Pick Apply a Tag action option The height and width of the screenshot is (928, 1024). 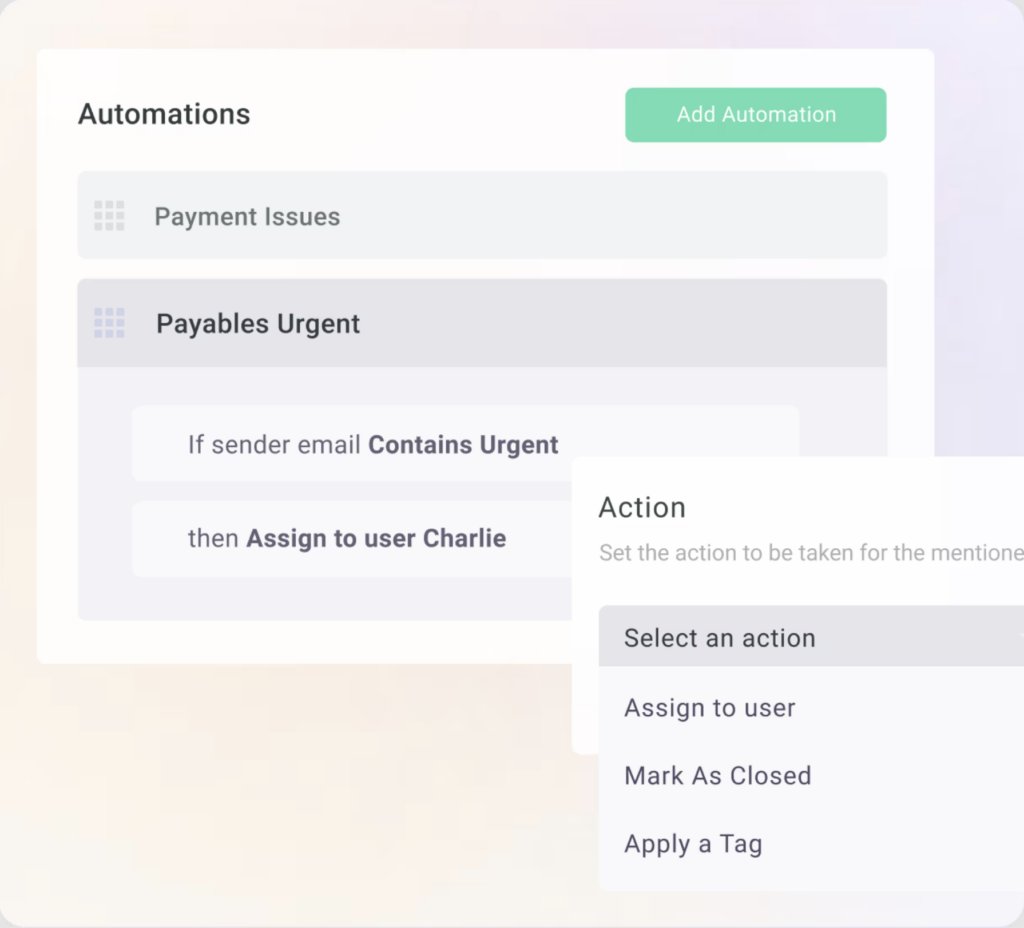coord(693,844)
